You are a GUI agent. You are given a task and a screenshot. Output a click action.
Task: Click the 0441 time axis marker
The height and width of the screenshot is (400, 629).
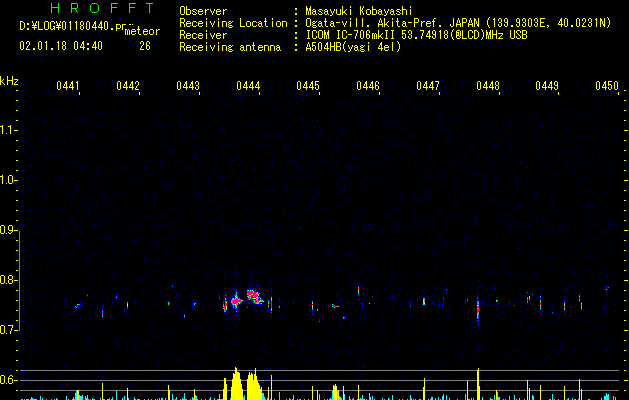point(68,85)
